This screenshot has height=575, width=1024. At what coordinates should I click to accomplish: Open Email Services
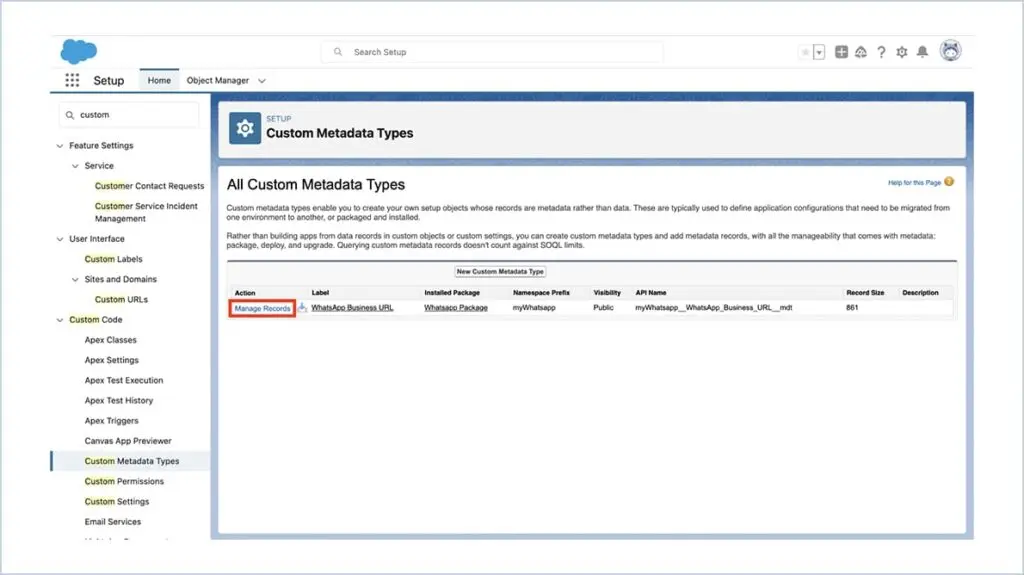[x=113, y=522]
